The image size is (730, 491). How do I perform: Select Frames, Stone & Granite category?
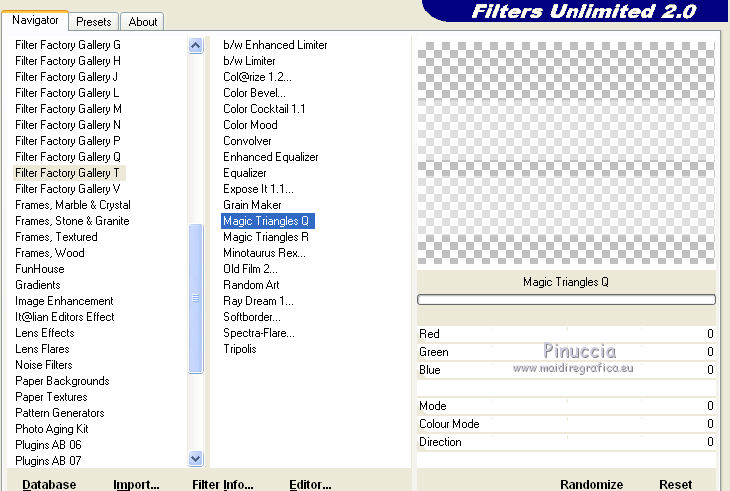72,221
